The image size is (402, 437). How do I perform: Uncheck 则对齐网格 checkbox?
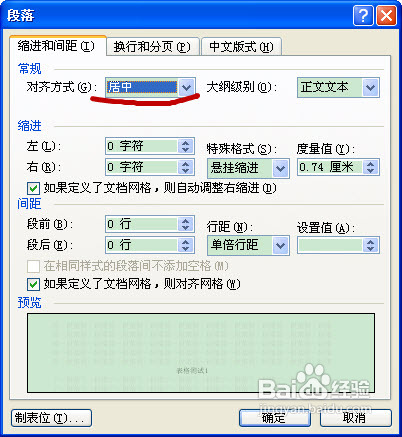[x=33, y=285]
